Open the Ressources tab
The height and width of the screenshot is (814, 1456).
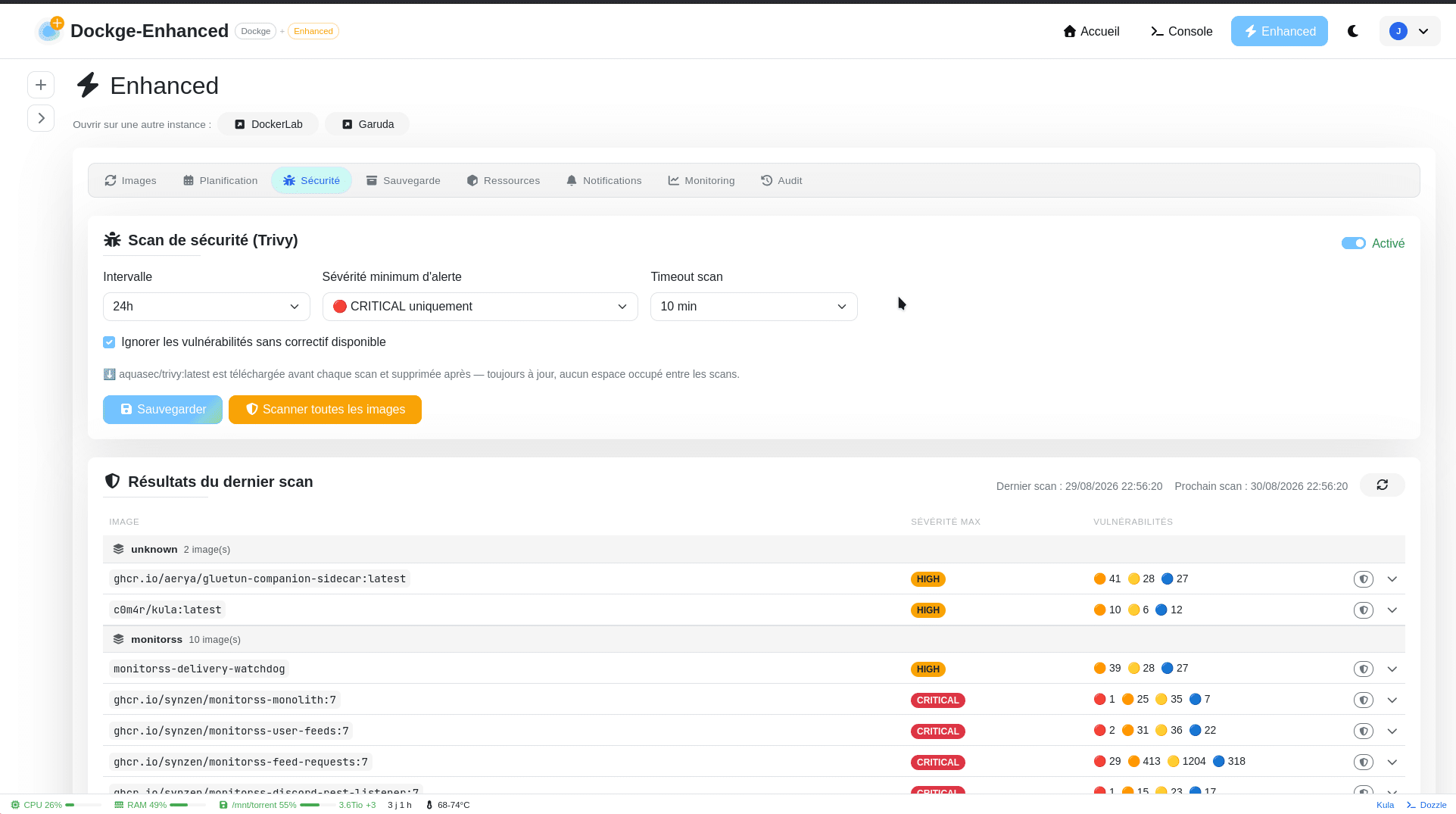point(504,180)
